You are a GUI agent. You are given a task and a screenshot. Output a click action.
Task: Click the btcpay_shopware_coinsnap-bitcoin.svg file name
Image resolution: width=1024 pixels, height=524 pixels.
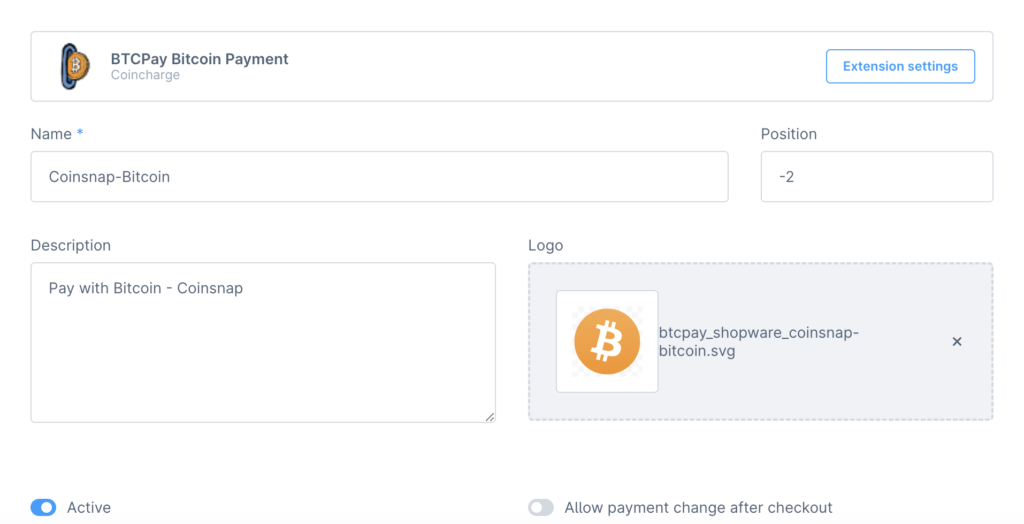[758, 342]
